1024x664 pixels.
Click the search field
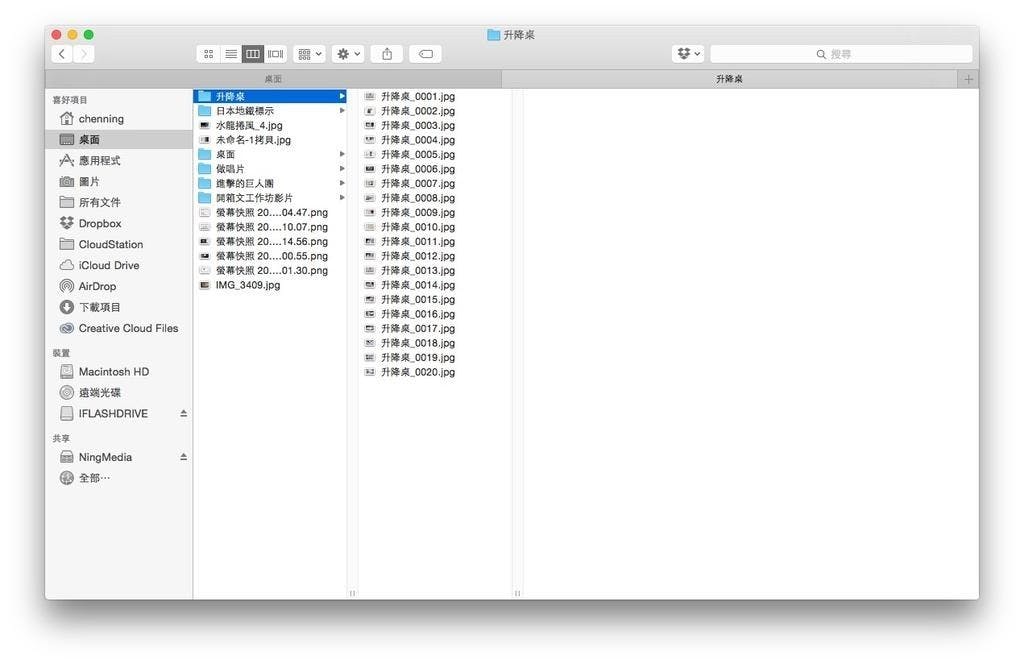click(840, 54)
